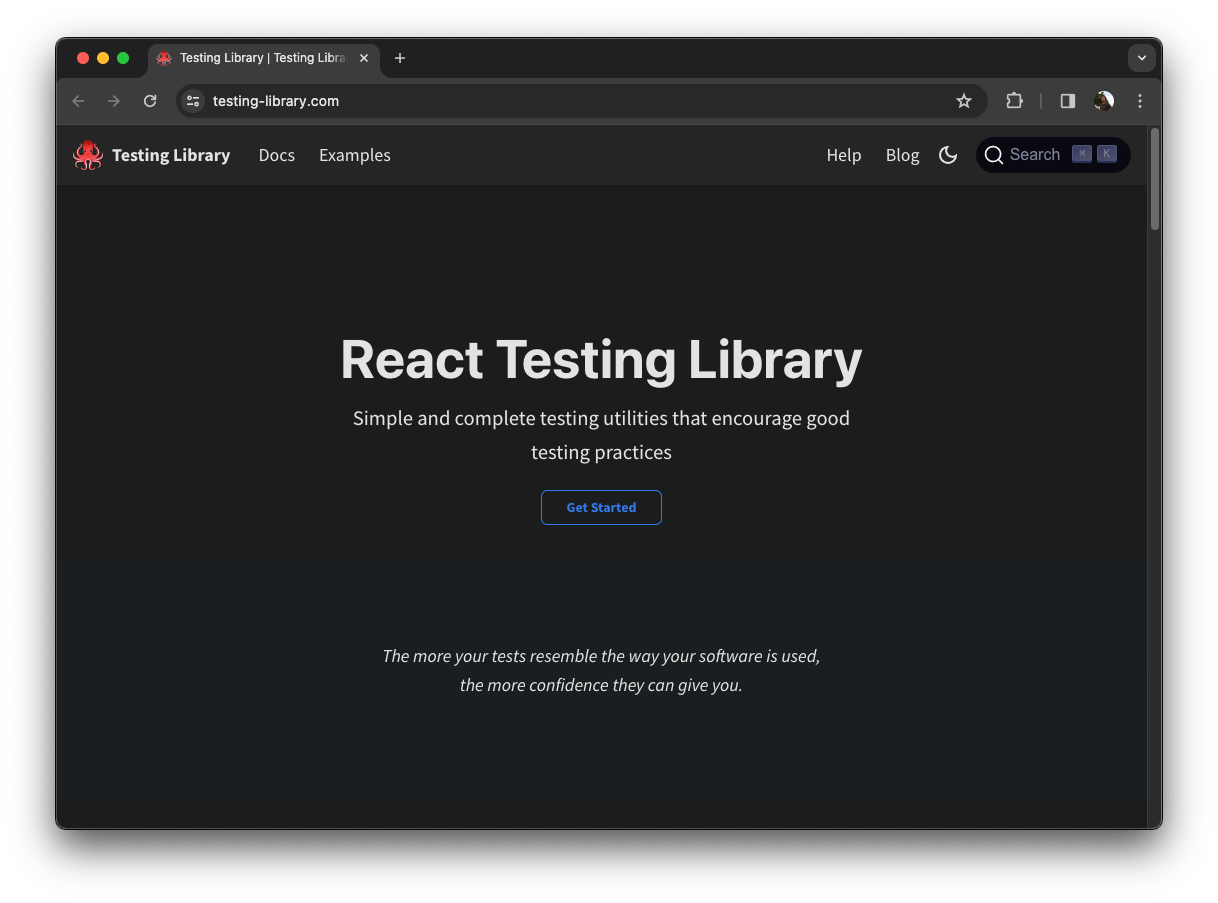1218x903 pixels.
Task: Click the K shortcut key badge
Action: click(x=1106, y=154)
